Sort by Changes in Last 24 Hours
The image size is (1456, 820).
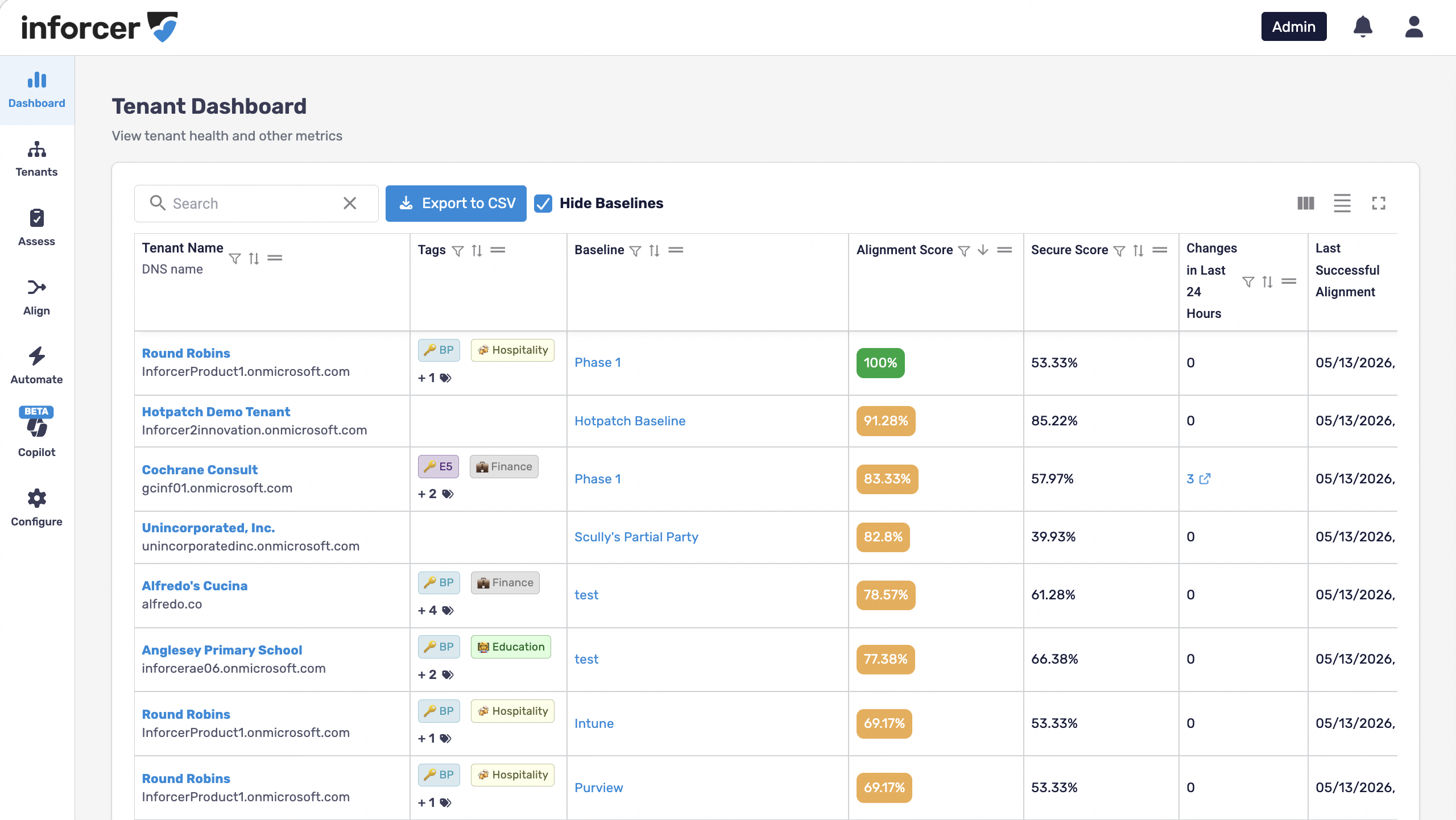(x=1267, y=281)
